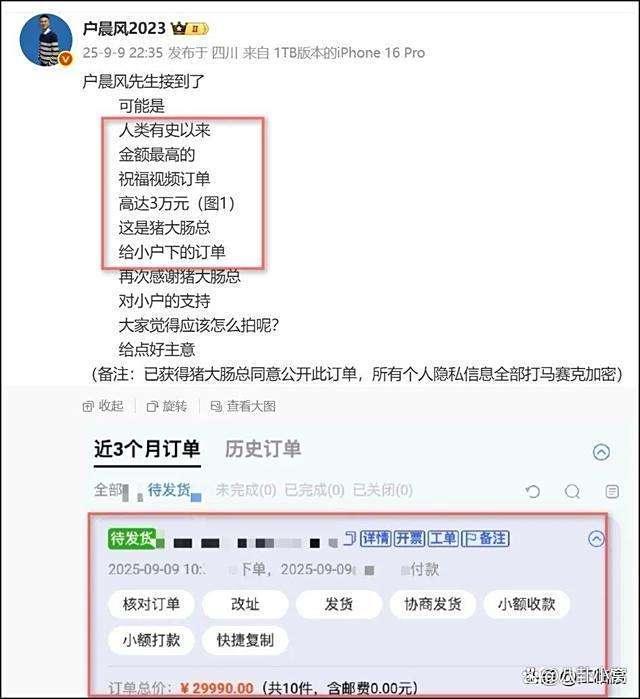Add a note with 备注 flag tag
The width and height of the screenshot is (640, 699).
485,539
